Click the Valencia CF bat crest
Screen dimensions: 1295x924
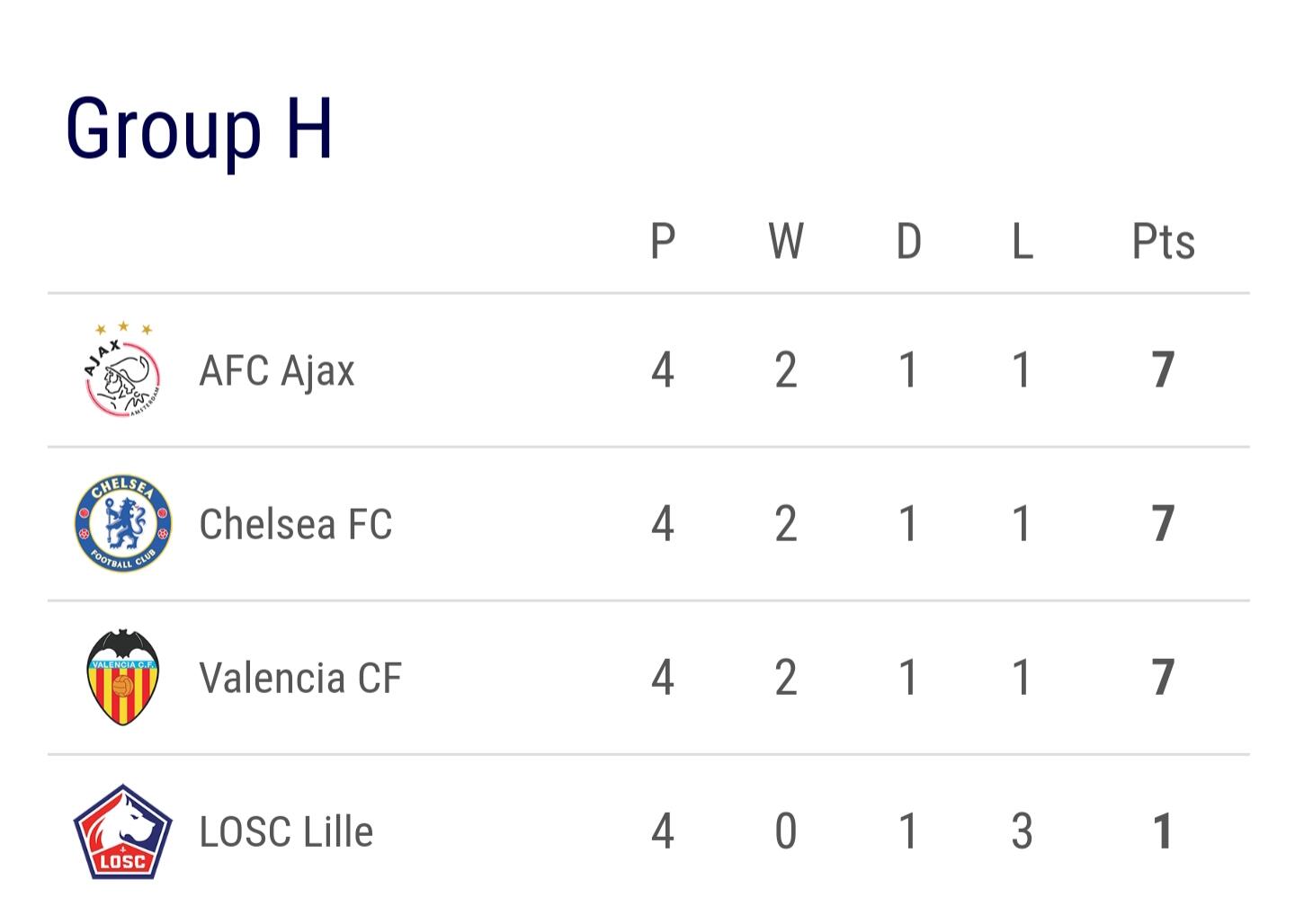pos(123,677)
